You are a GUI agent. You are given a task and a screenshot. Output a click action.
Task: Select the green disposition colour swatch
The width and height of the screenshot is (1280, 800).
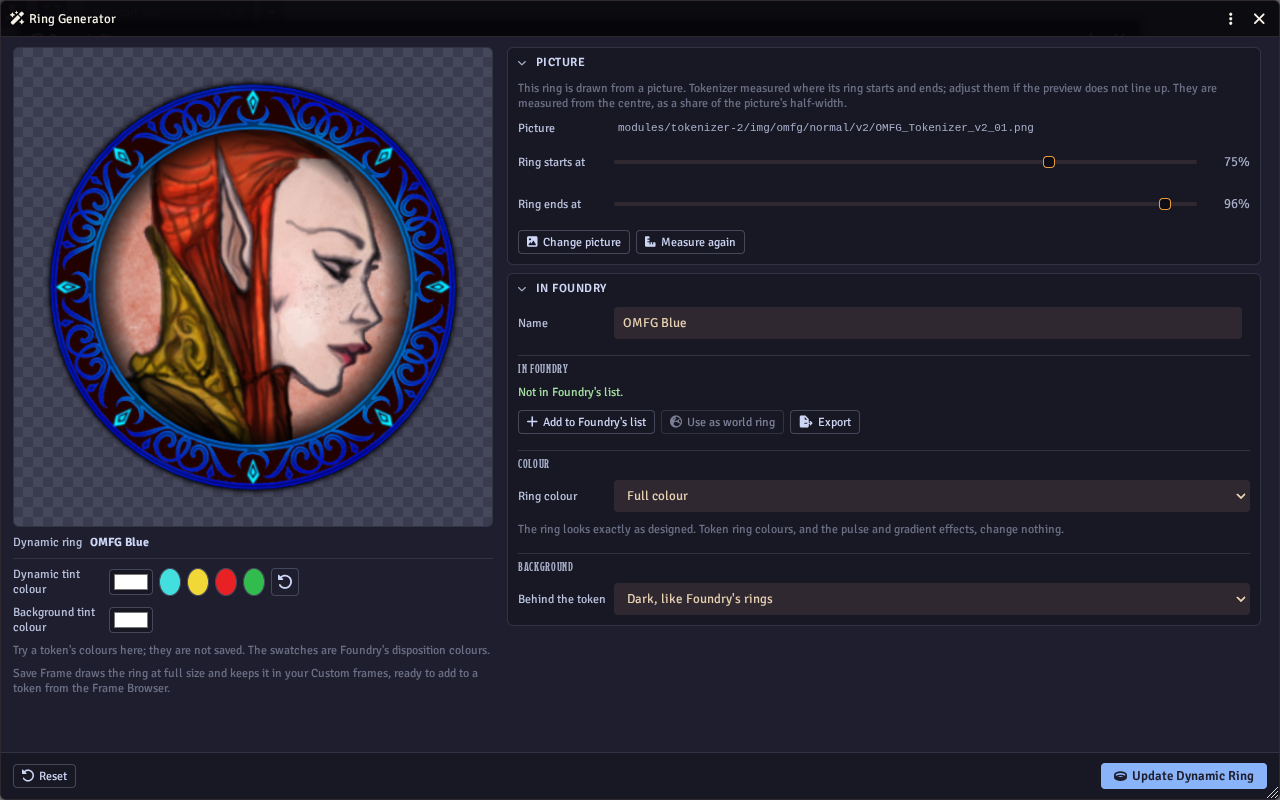254,582
